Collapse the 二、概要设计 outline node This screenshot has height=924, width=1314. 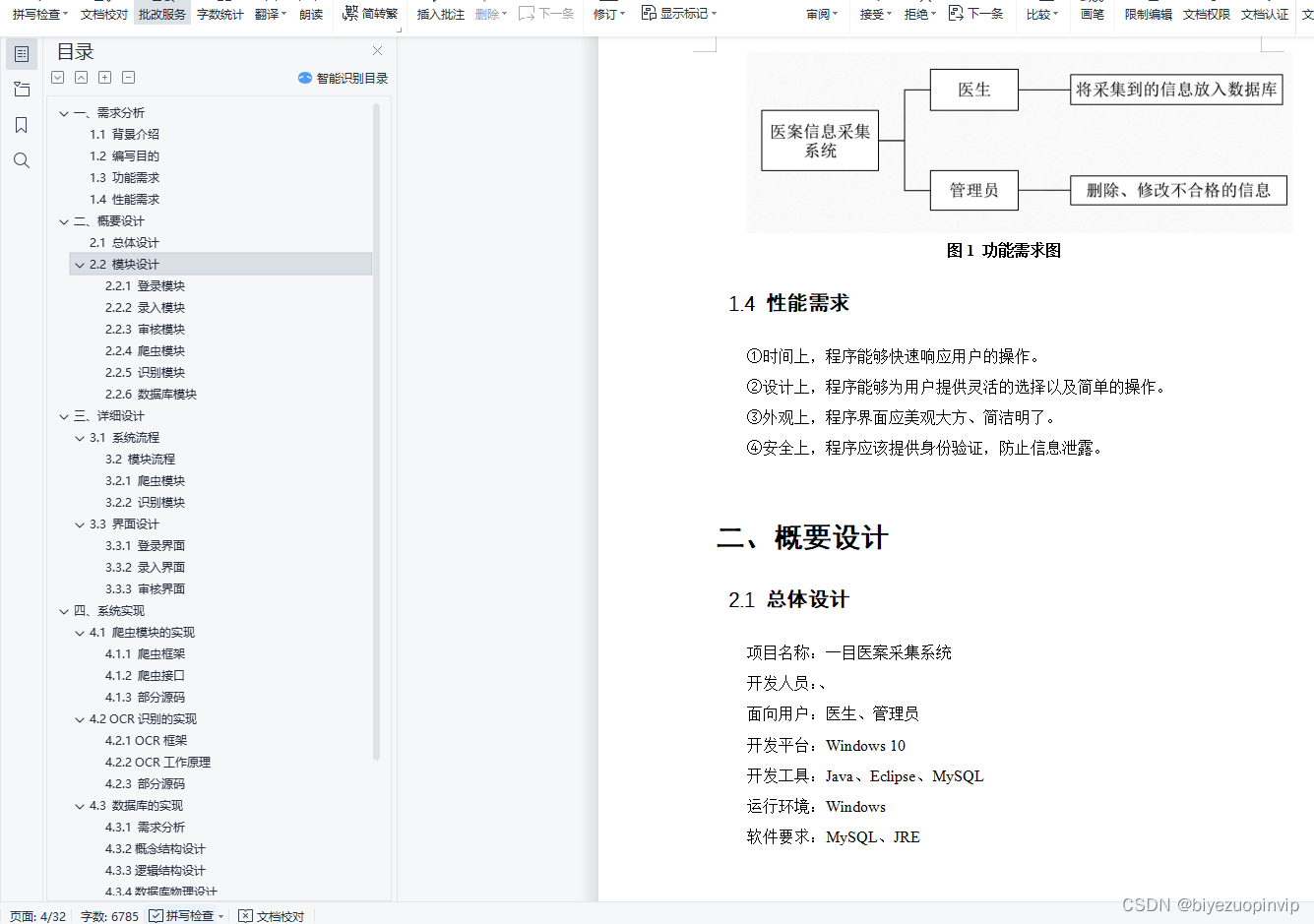coord(64,221)
